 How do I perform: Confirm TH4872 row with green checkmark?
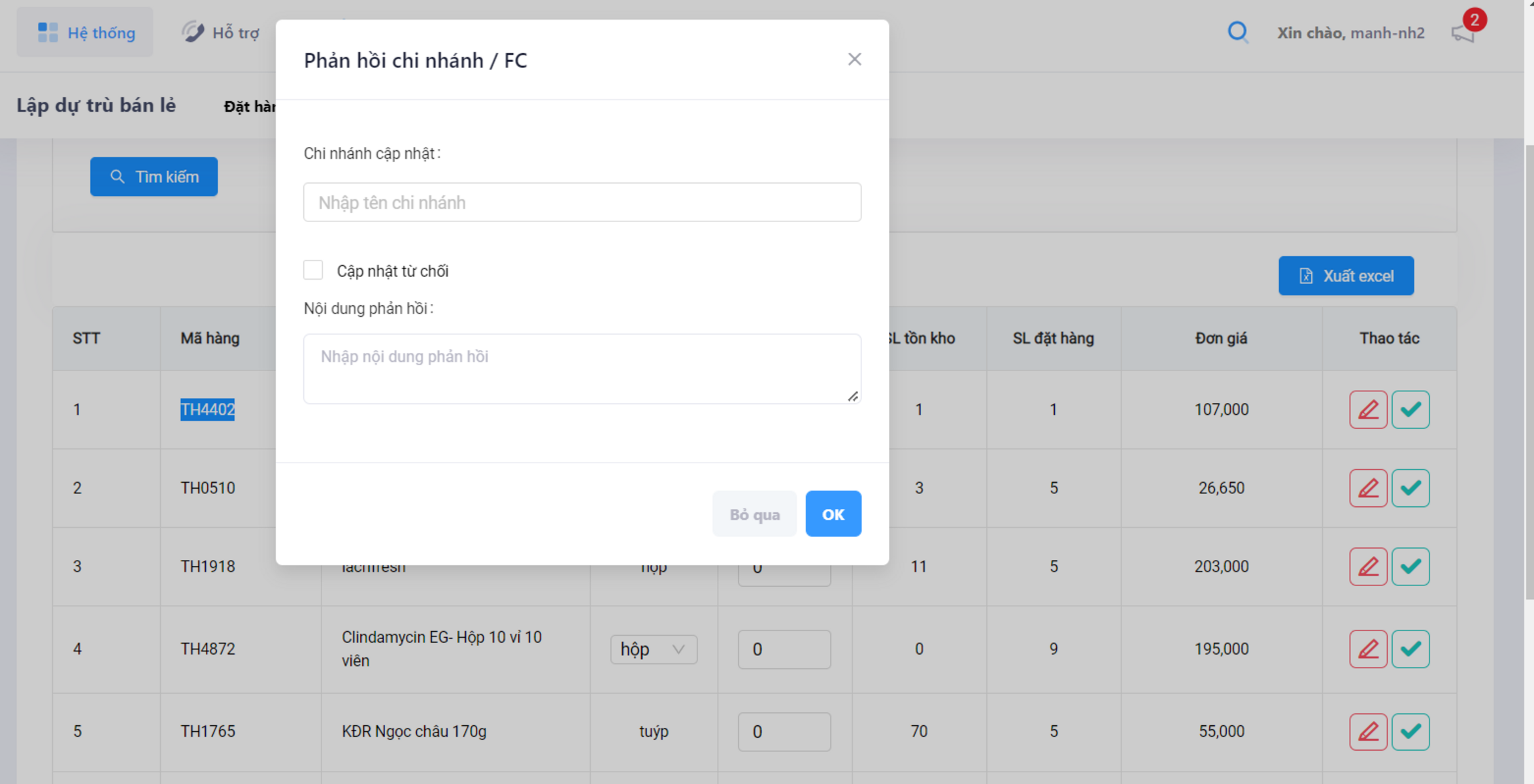[x=1410, y=649]
